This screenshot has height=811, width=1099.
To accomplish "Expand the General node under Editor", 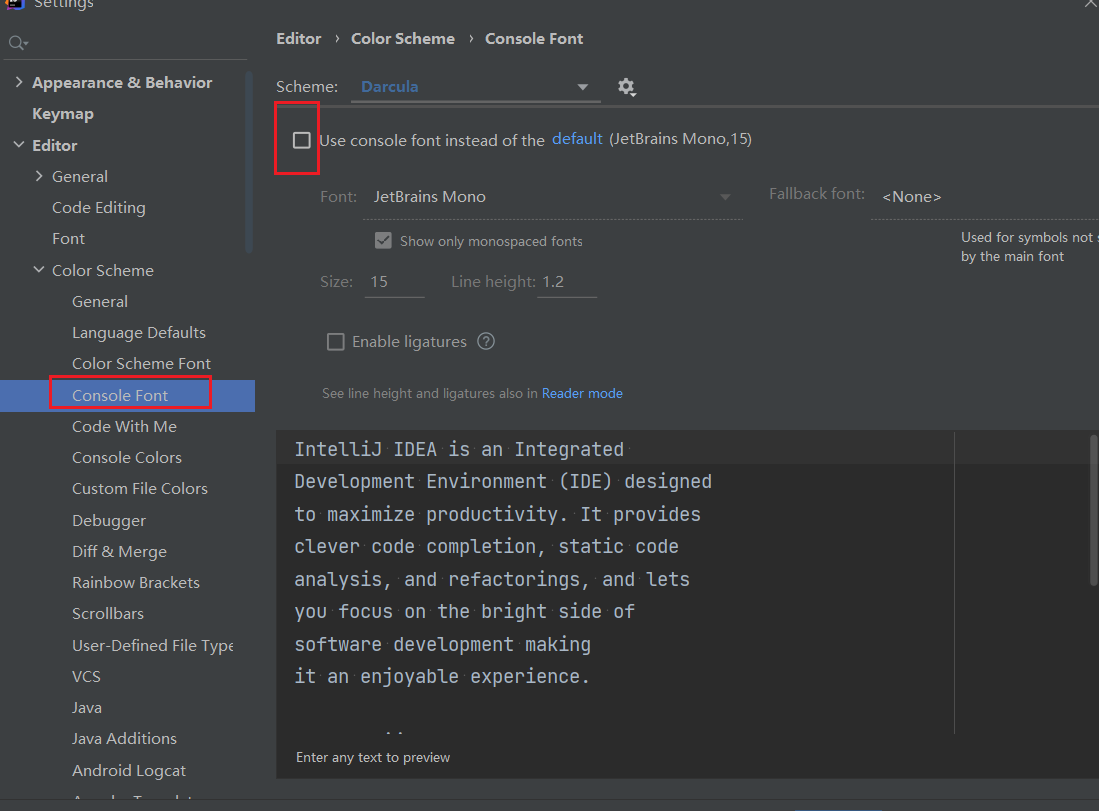I will pos(39,176).
